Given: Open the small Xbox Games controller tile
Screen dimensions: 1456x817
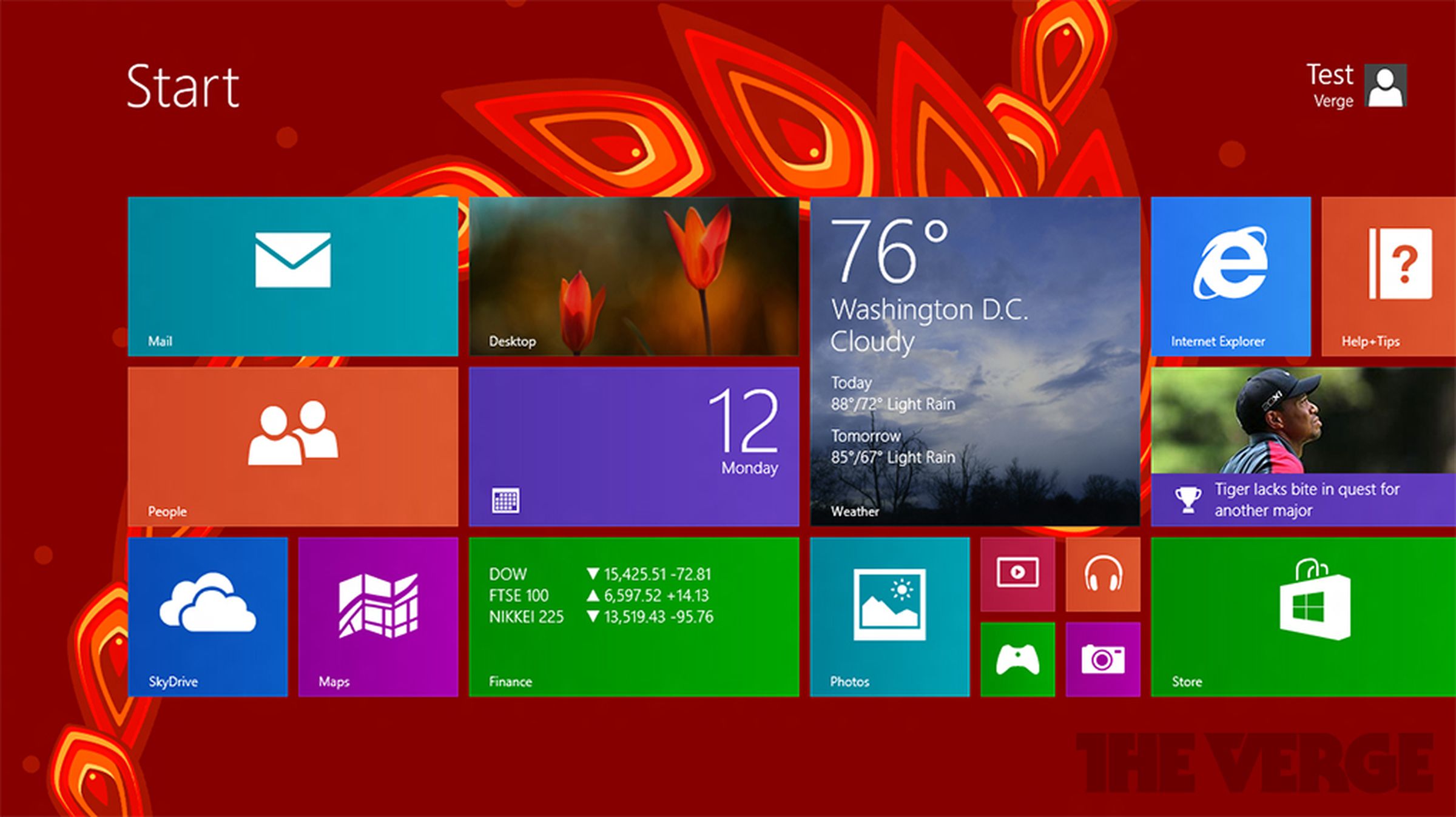Looking at the screenshot, I should click(1017, 659).
